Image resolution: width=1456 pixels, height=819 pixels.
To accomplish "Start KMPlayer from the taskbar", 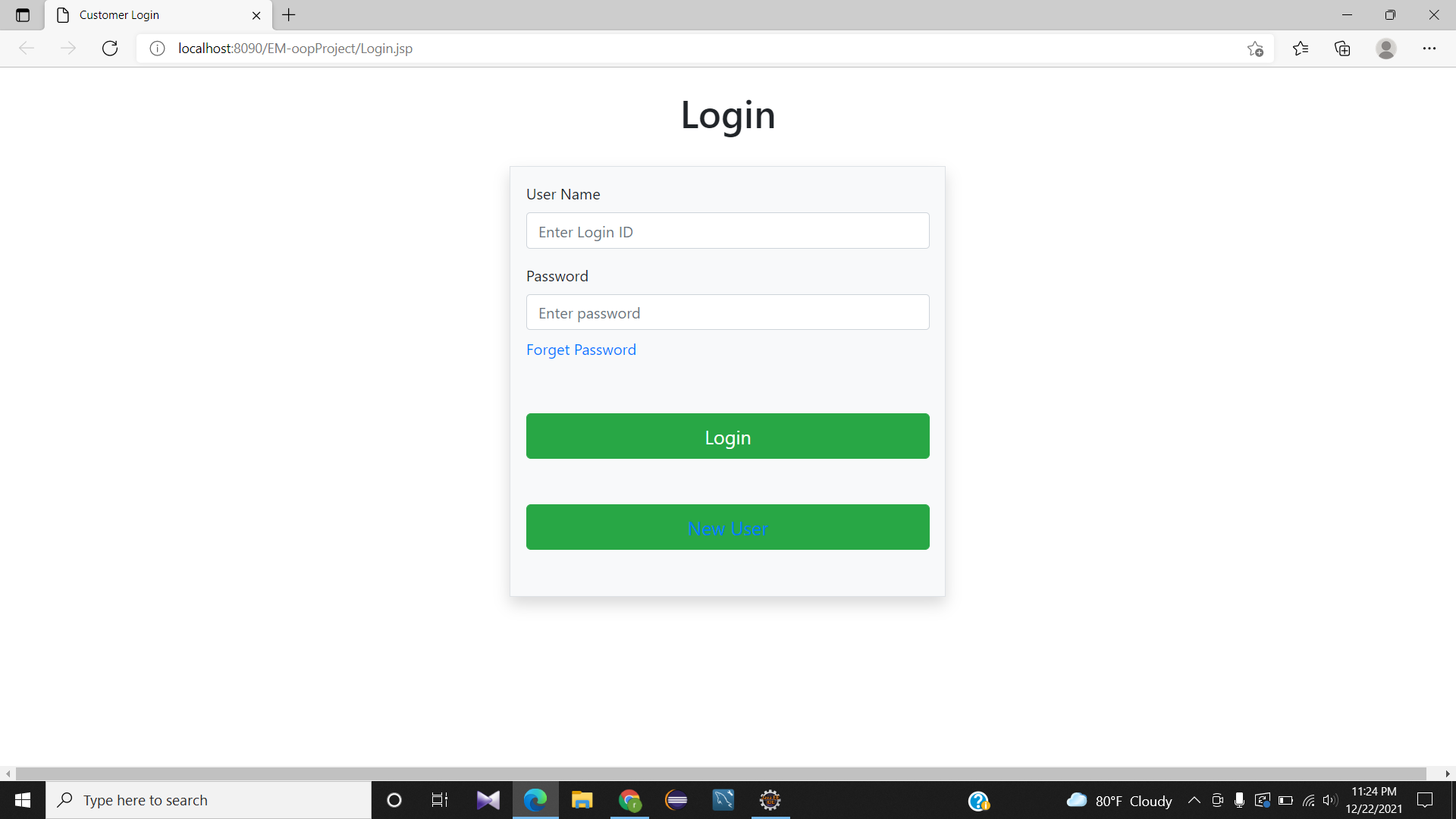I will tap(488, 799).
